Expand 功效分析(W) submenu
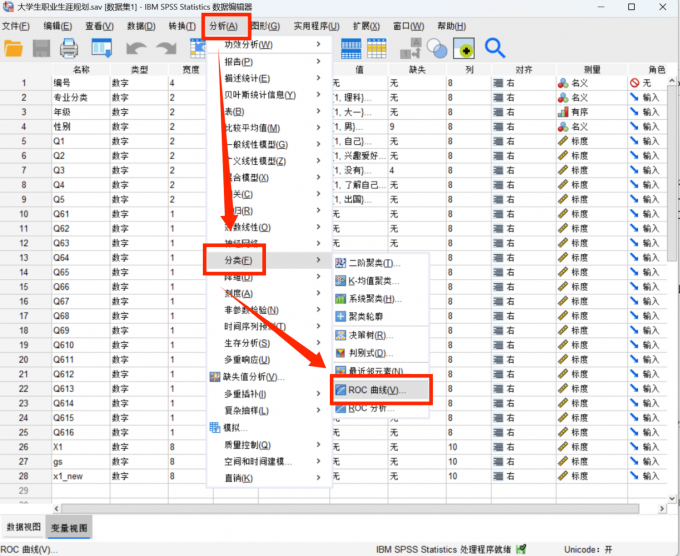 pyautogui.click(x=269, y=44)
